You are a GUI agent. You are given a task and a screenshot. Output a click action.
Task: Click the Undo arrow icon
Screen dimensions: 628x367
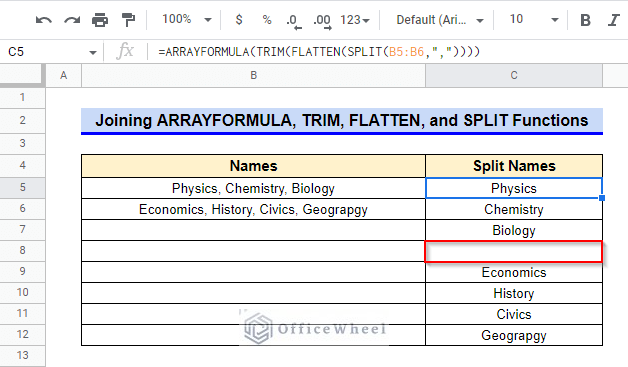pos(43,20)
